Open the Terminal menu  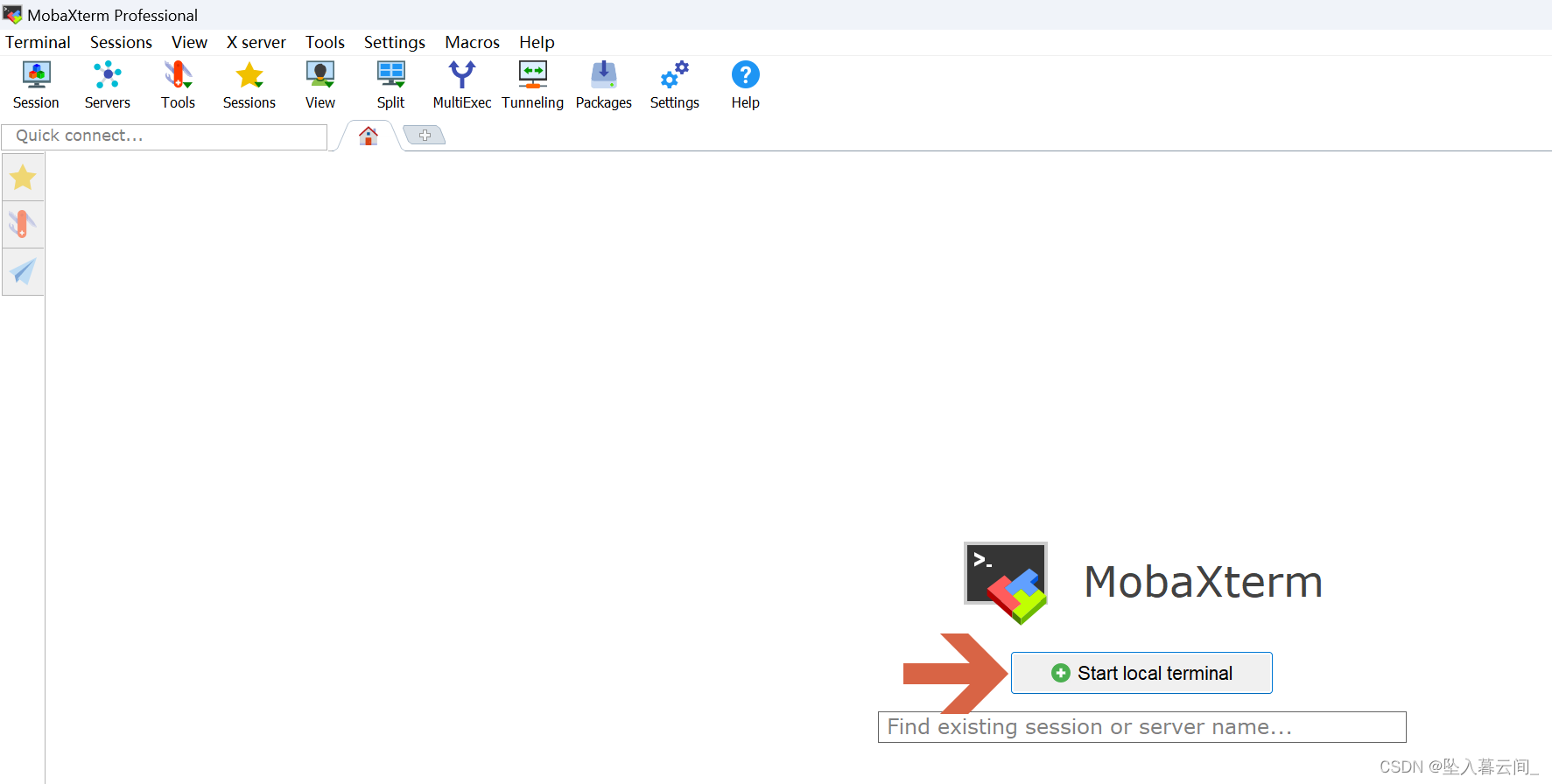38,42
